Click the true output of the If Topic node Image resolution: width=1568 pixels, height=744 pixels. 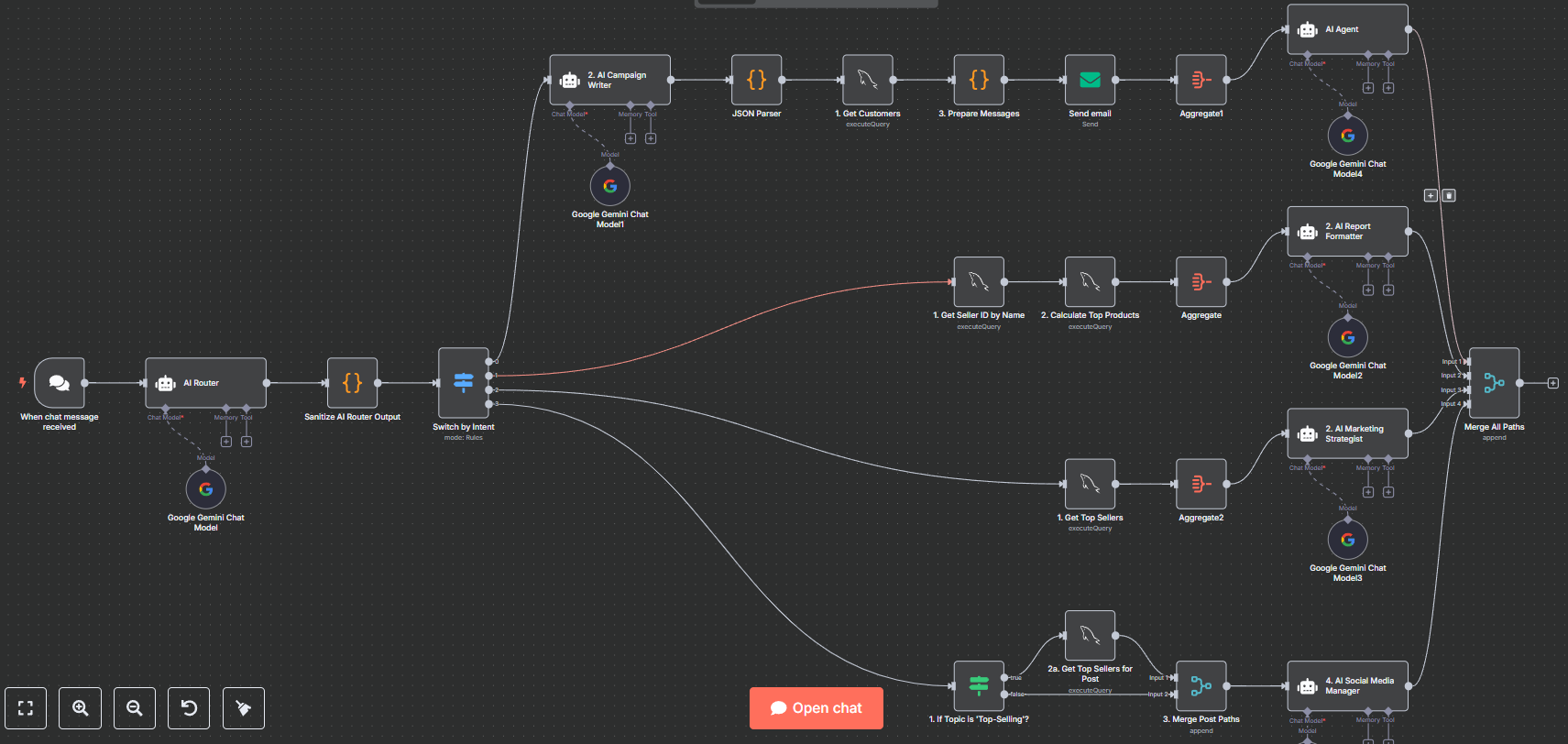(1005, 678)
